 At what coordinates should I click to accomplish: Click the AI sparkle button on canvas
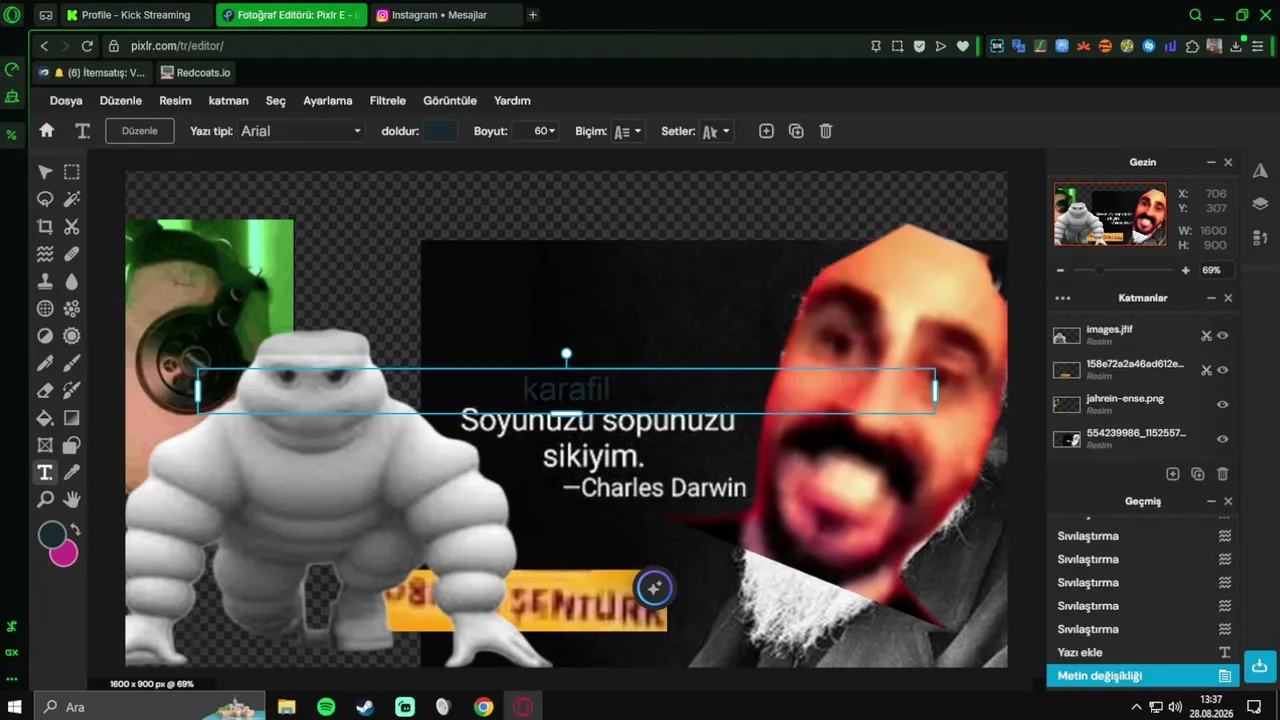coord(654,588)
